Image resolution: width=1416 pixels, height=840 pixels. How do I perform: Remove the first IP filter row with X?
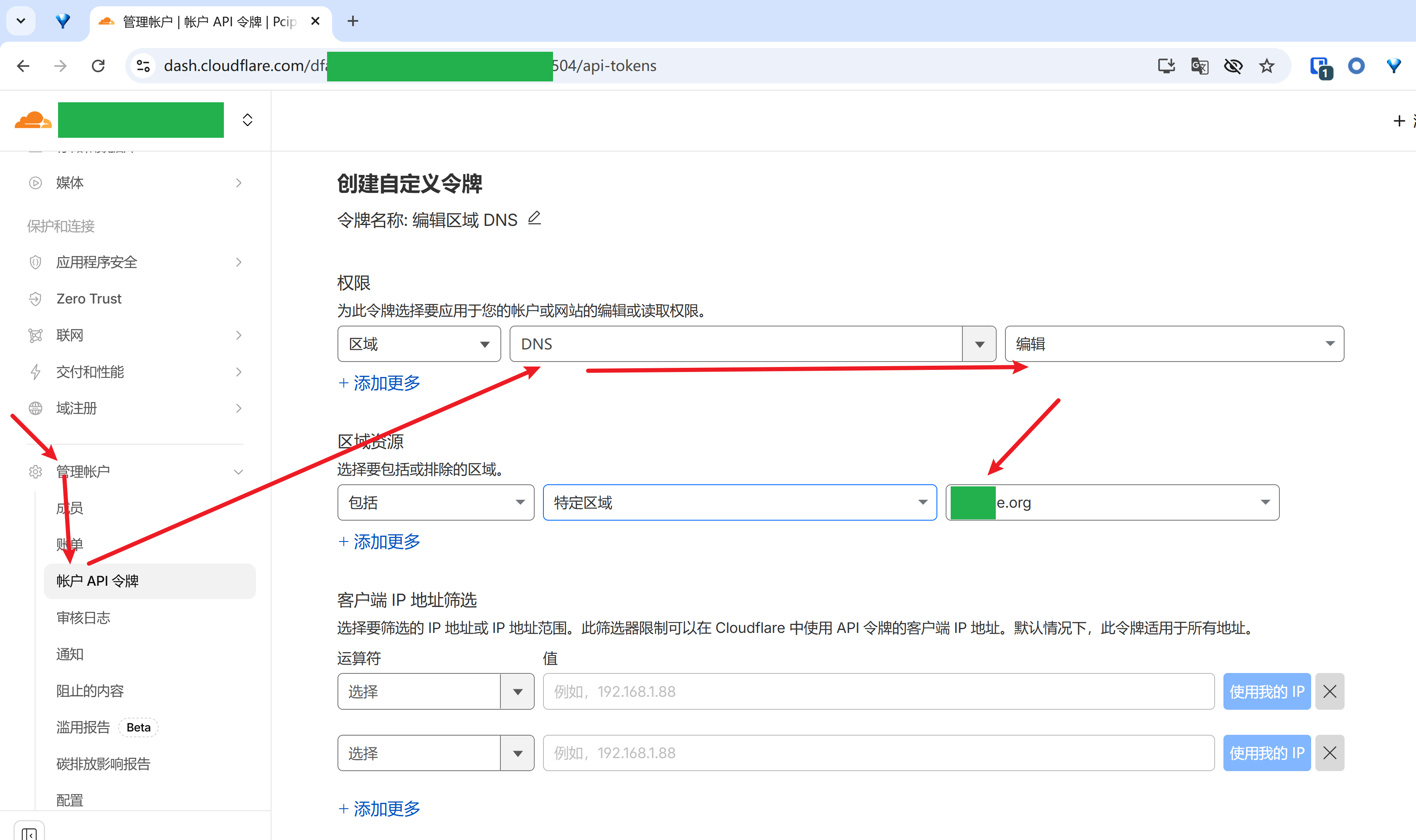click(x=1330, y=691)
